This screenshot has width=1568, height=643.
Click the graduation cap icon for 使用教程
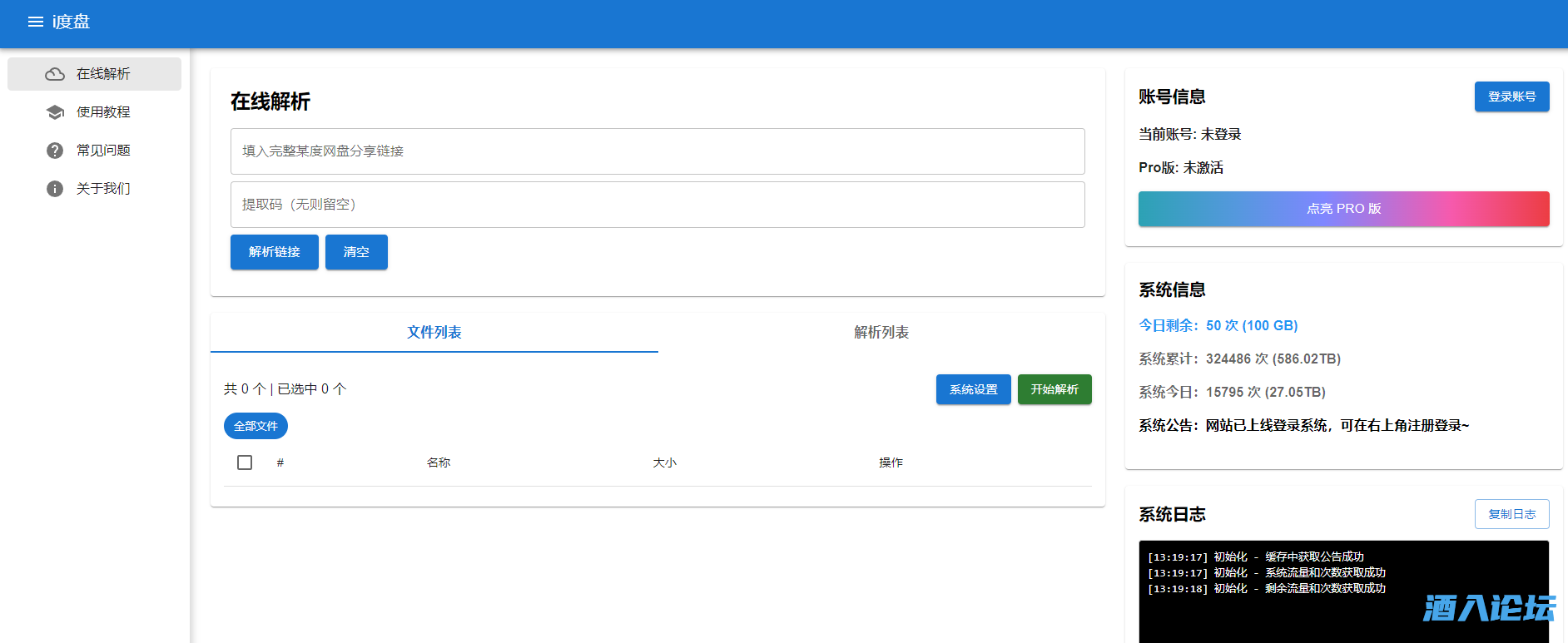tap(55, 112)
